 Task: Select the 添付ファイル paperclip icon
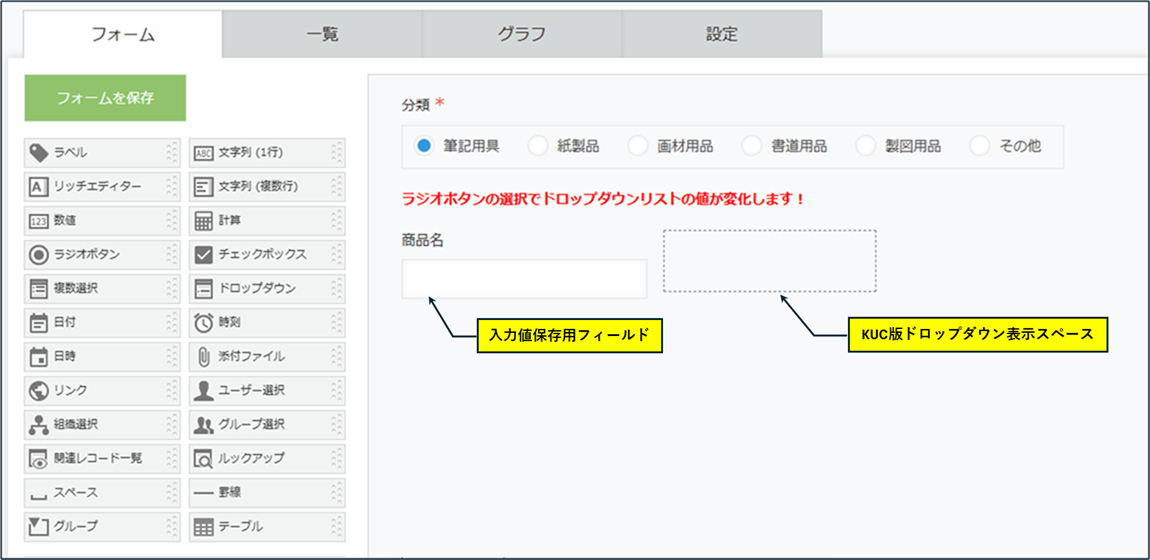[x=203, y=357]
